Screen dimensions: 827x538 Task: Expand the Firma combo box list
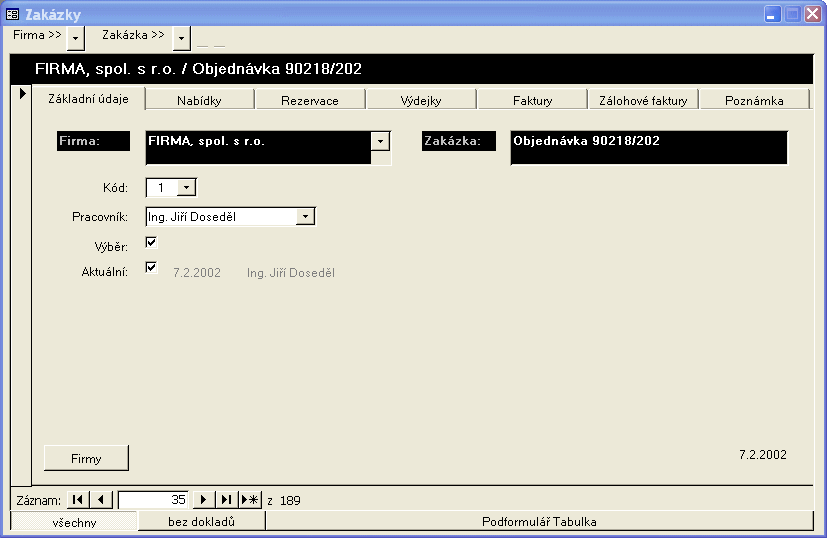click(380, 141)
